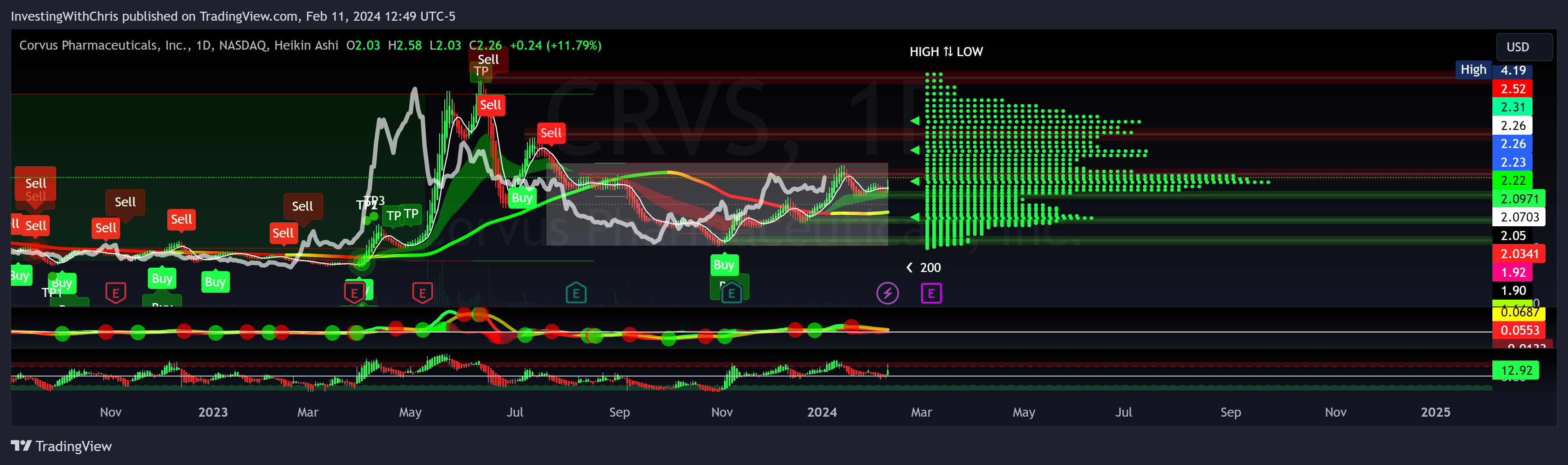The height and width of the screenshot is (465, 1568).
Task: Click the bright green 2.22 price tag
Action: click(x=1513, y=180)
